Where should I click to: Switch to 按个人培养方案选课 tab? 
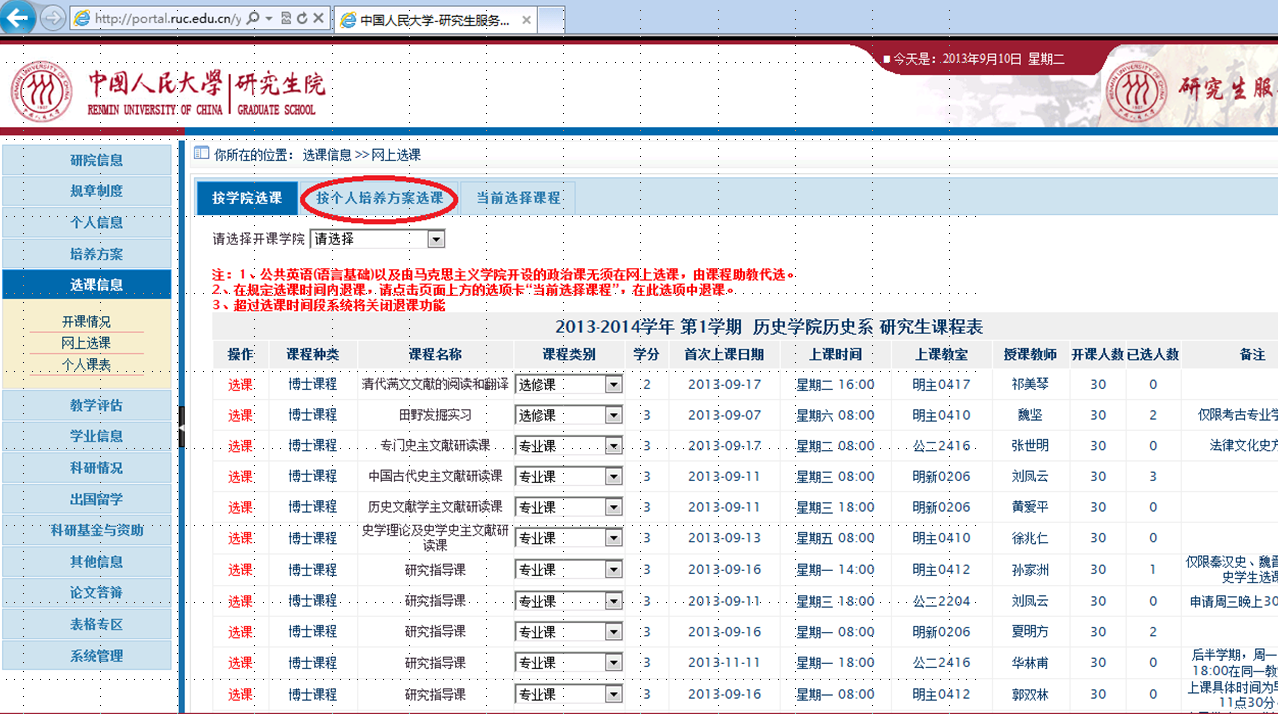[379, 198]
